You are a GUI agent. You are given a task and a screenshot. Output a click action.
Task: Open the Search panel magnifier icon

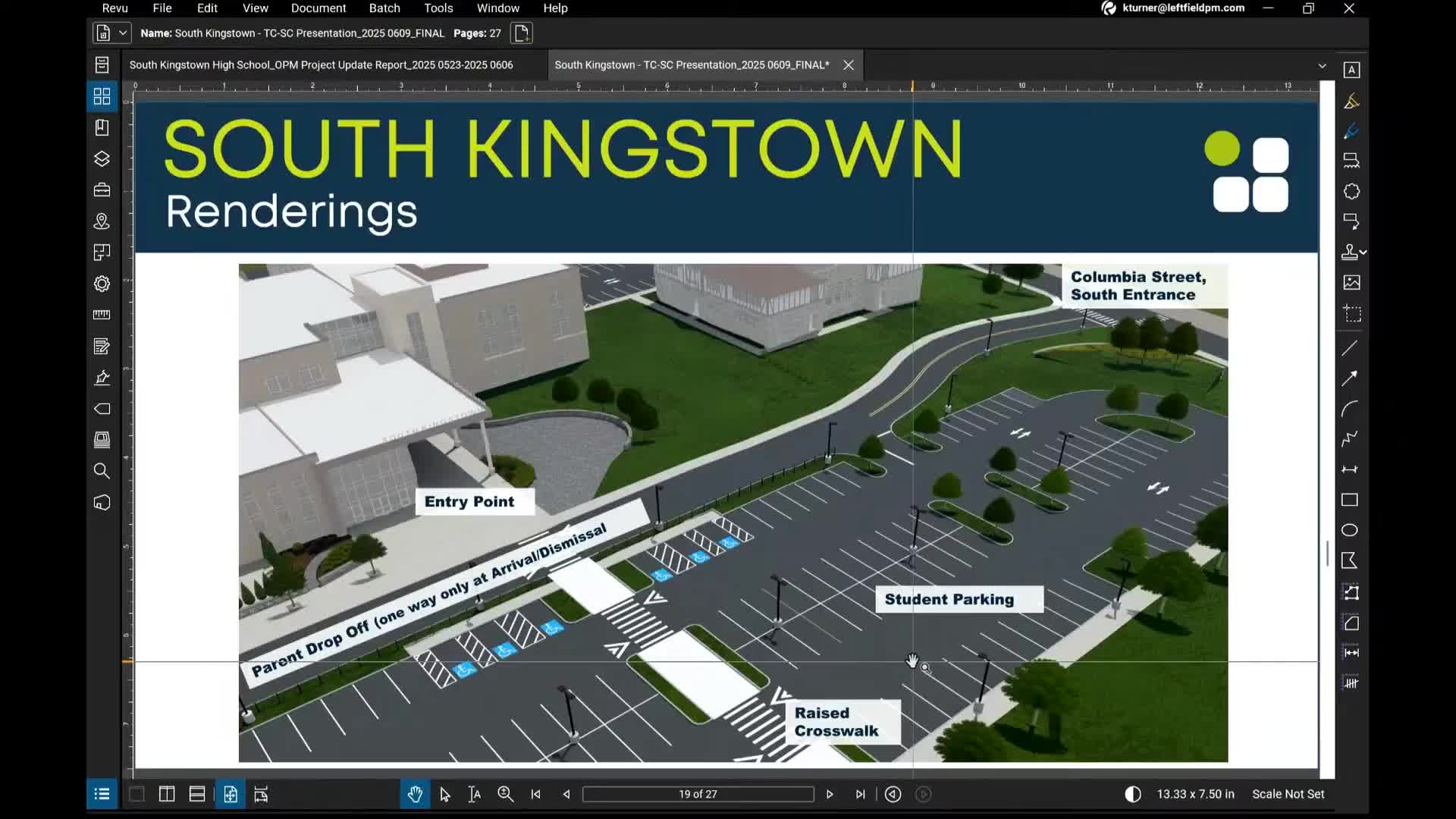pos(102,471)
